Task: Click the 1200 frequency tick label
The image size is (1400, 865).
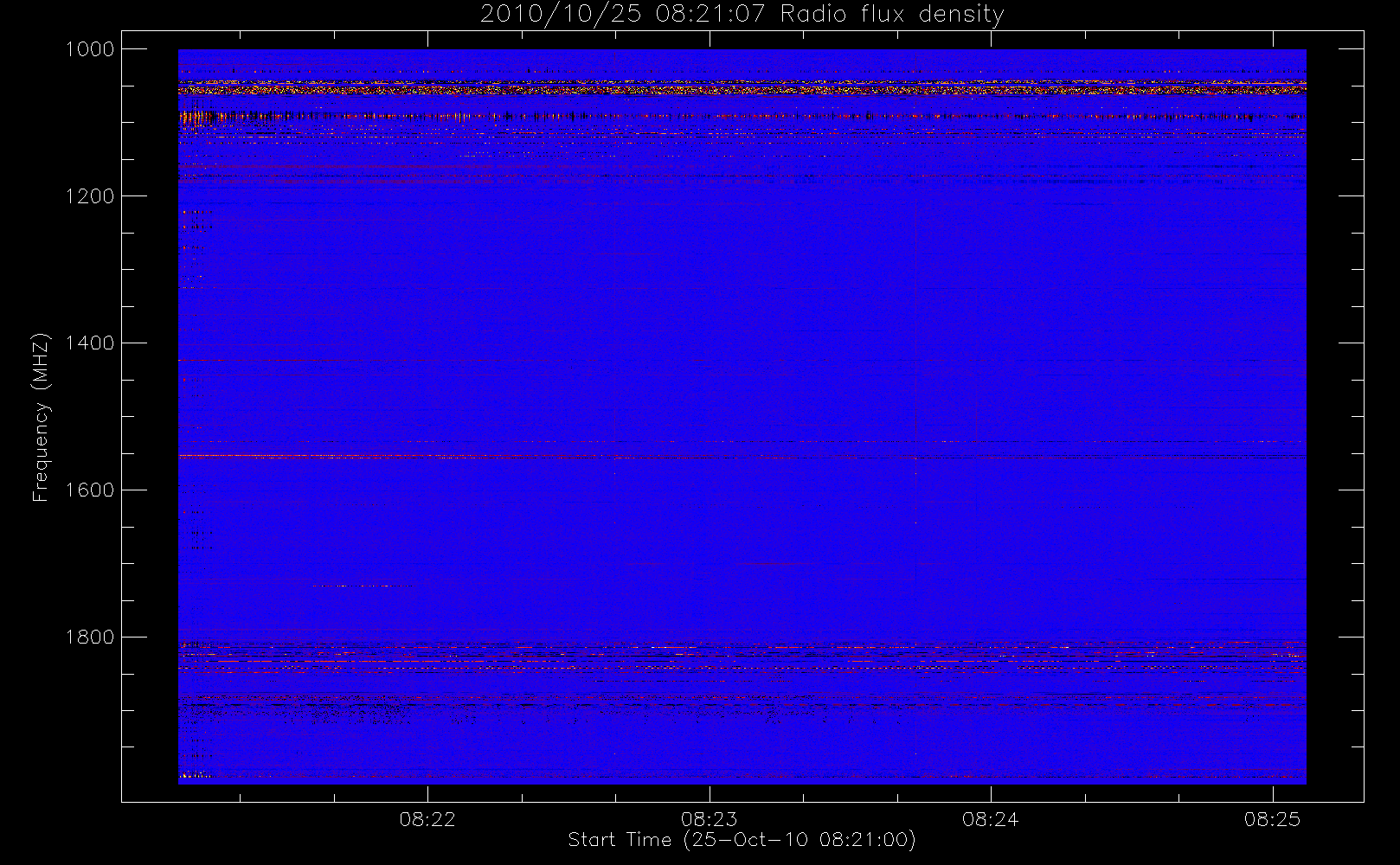Action: (x=90, y=196)
